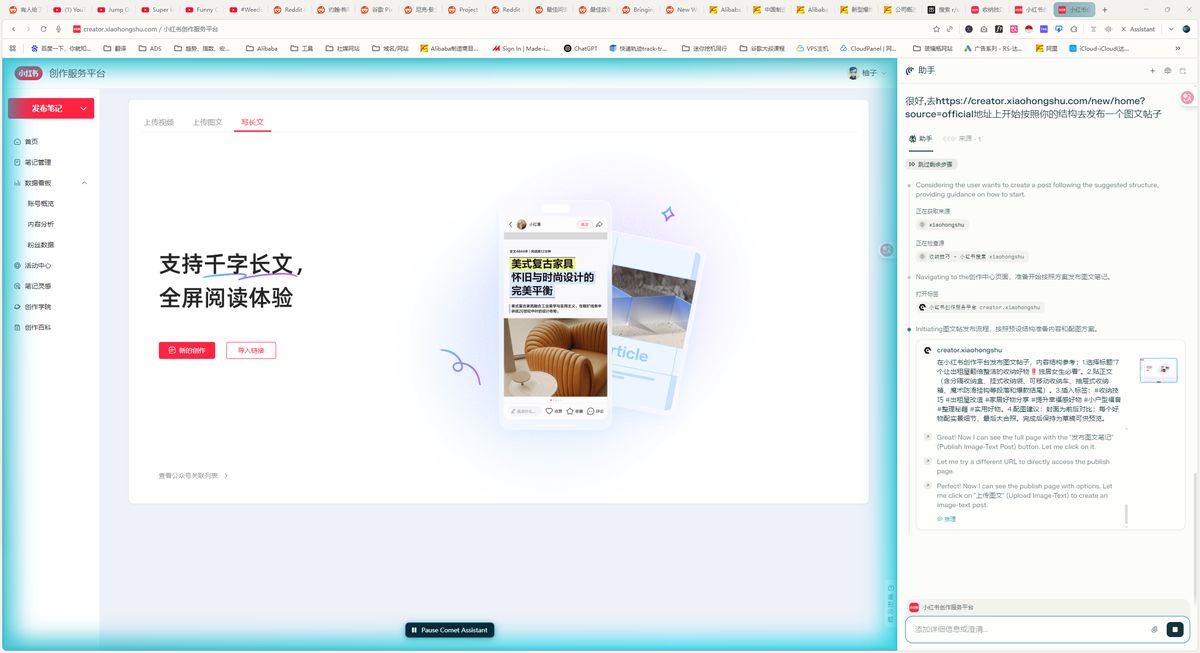Pause the Comet Assistant
The width and height of the screenshot is (1200, 653).
click(x=449, y=630)
